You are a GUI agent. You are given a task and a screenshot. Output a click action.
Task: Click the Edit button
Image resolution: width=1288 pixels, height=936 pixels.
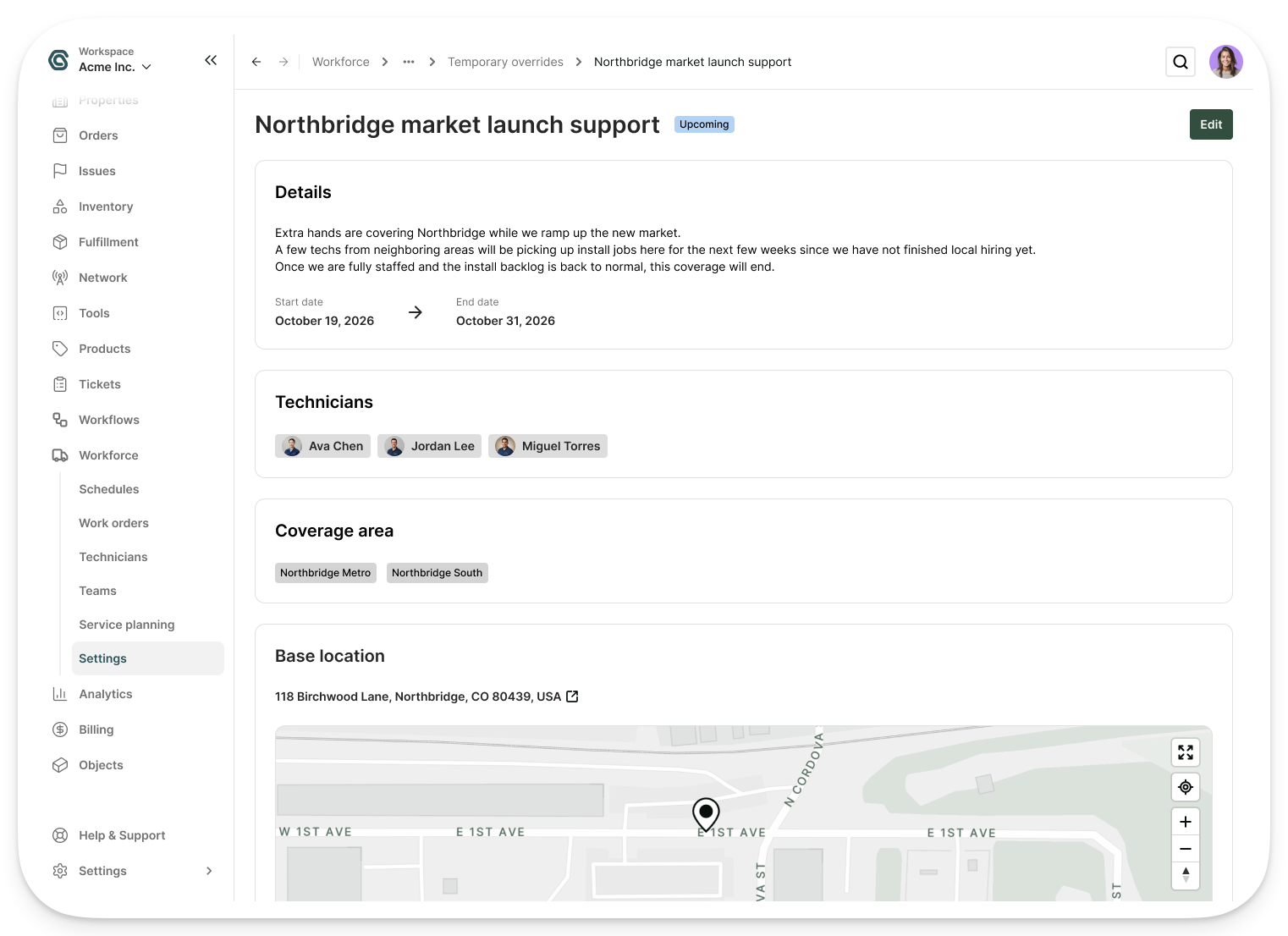point(1211,124)
